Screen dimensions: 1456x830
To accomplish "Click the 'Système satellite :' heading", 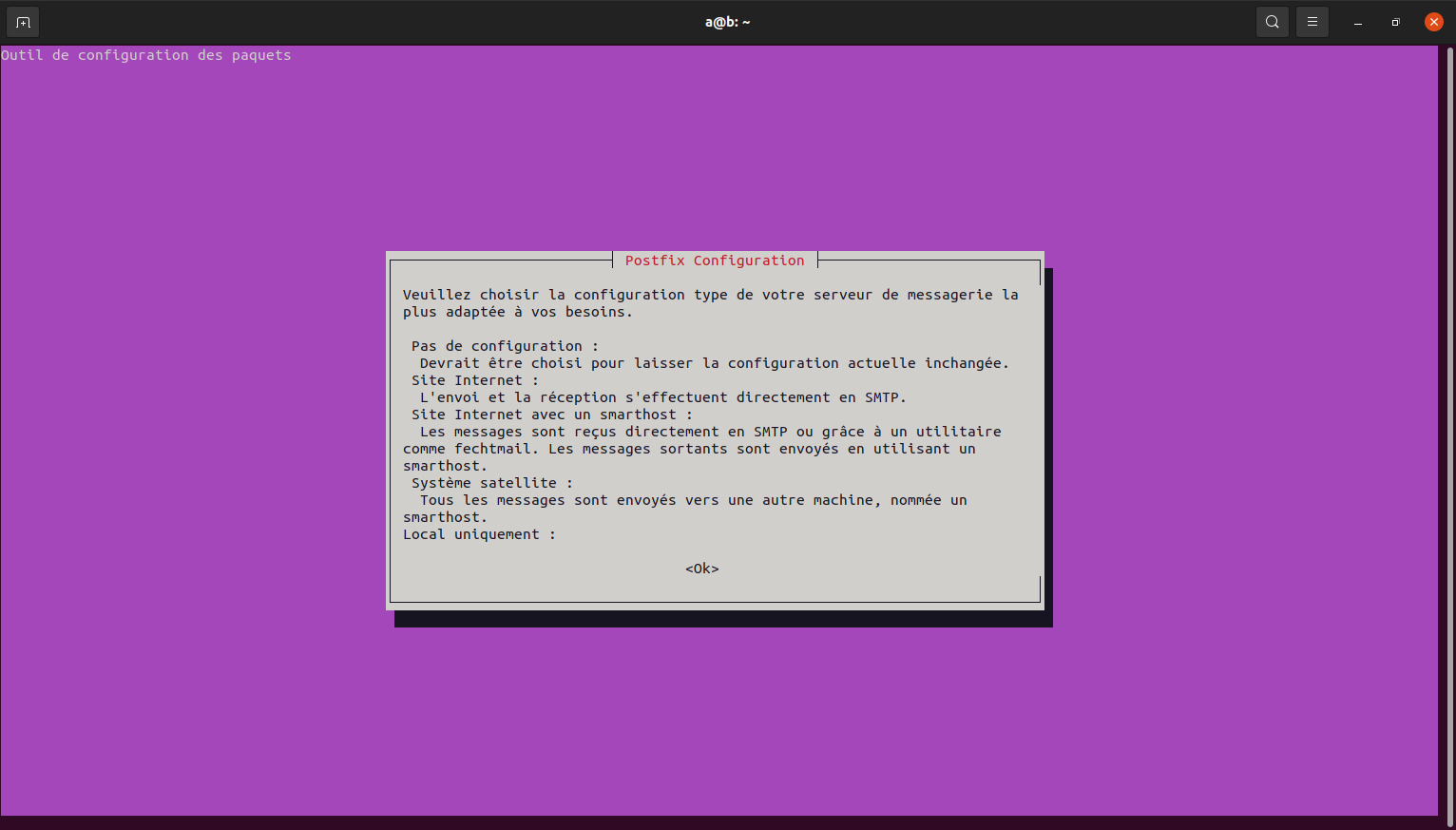I will (491, 483).
